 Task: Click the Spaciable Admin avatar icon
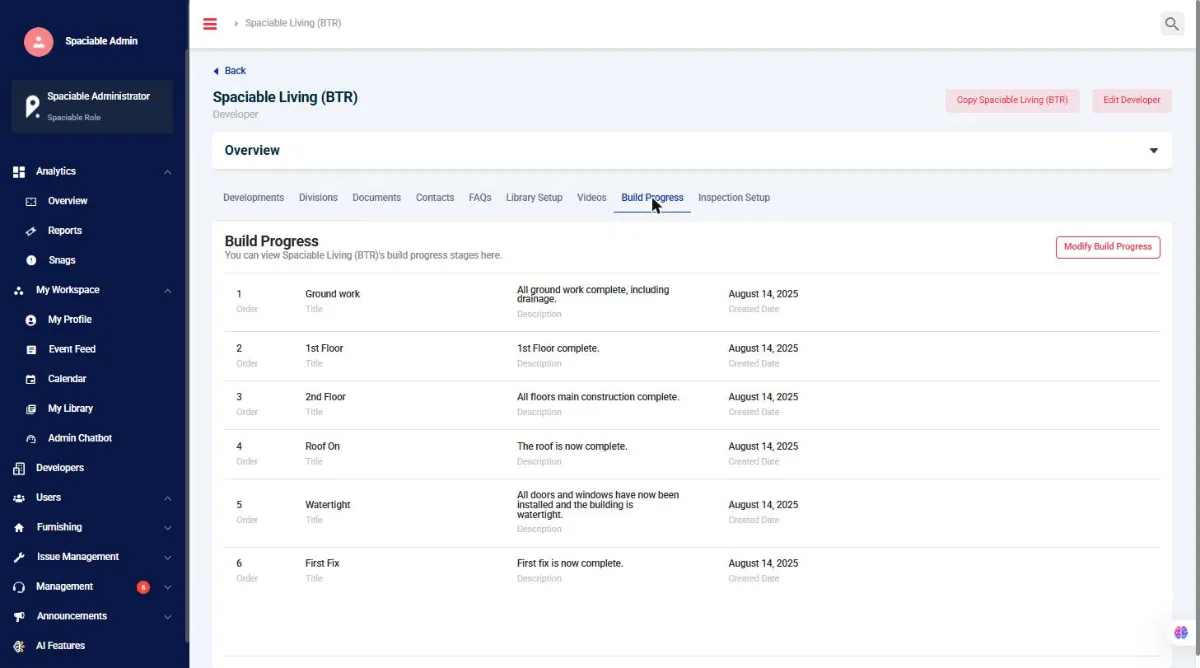pyautogui.click(x=38, y=41)
